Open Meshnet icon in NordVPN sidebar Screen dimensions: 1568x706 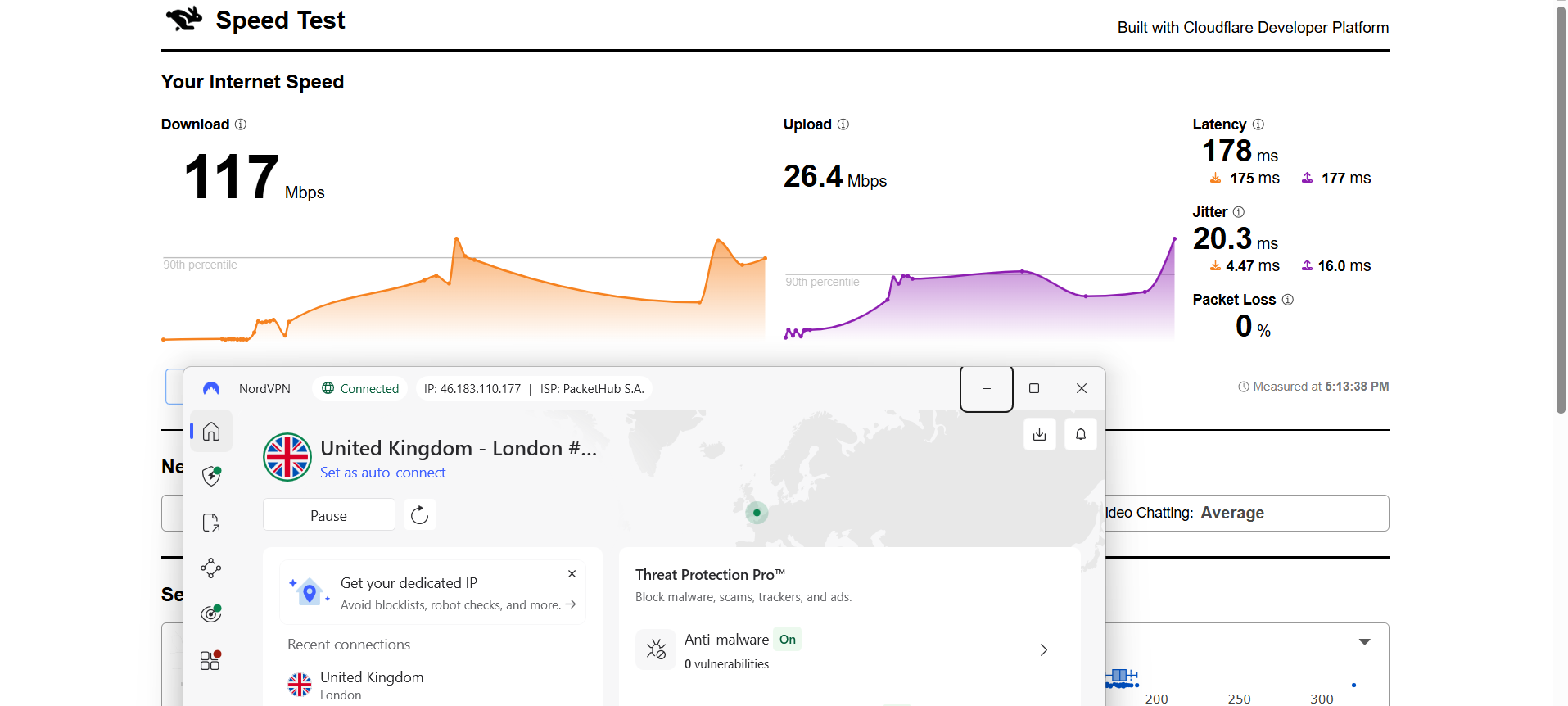click(211, 568)
